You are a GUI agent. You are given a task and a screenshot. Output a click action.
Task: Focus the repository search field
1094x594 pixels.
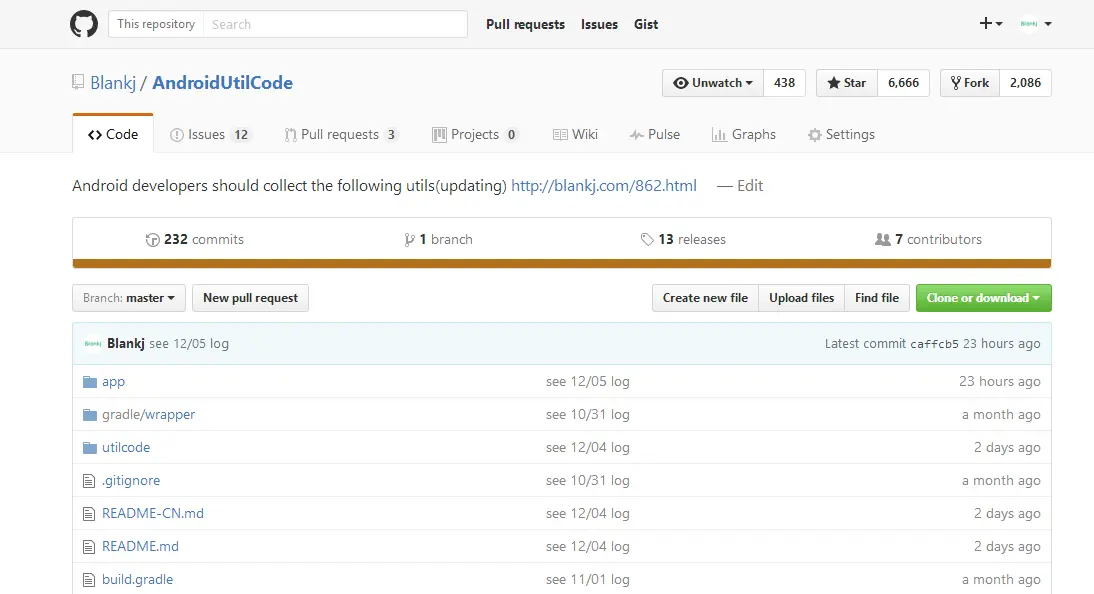tap(335, 24)
